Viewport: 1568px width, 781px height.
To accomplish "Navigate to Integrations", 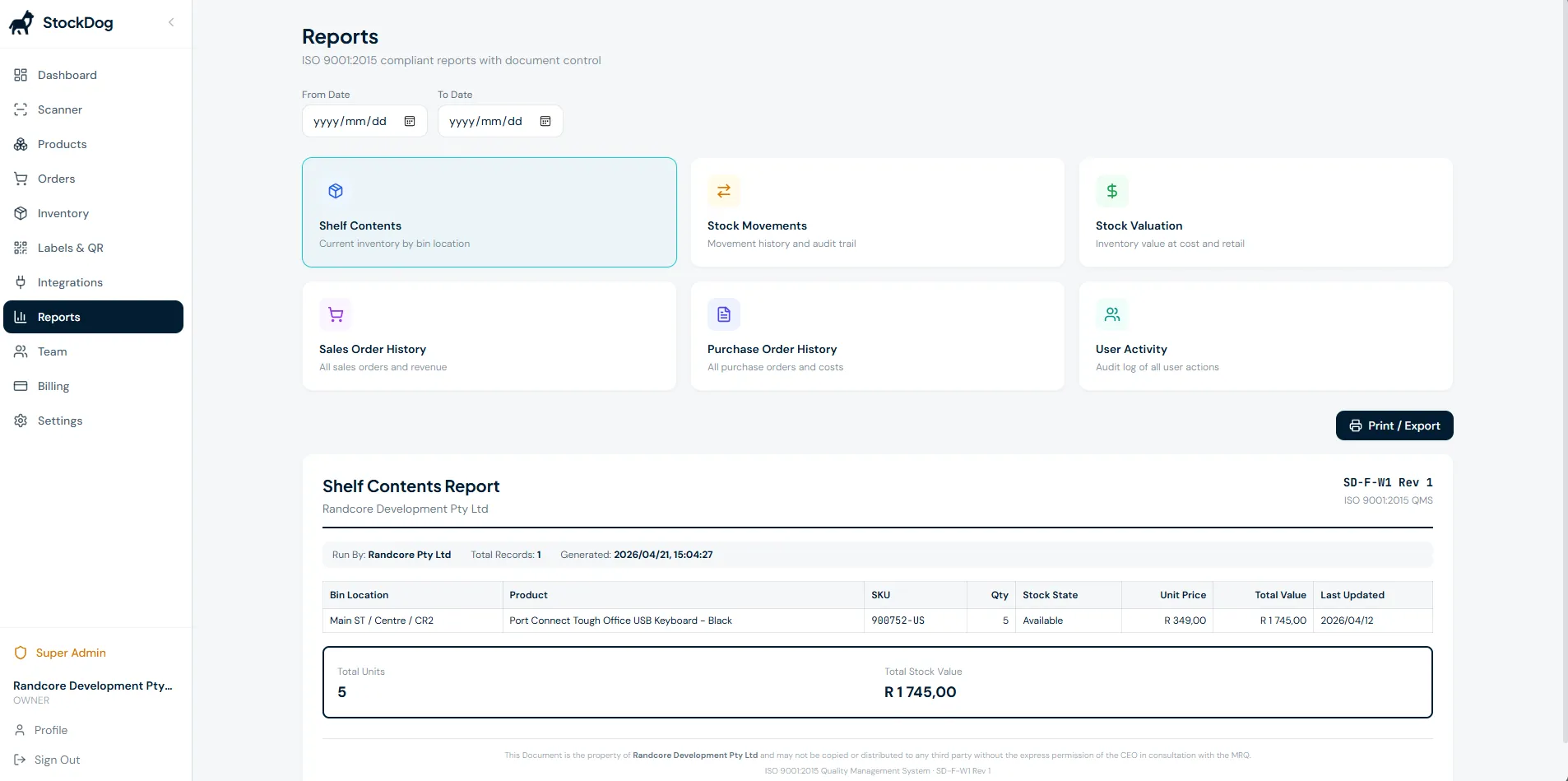I will (x=93, y=282).
